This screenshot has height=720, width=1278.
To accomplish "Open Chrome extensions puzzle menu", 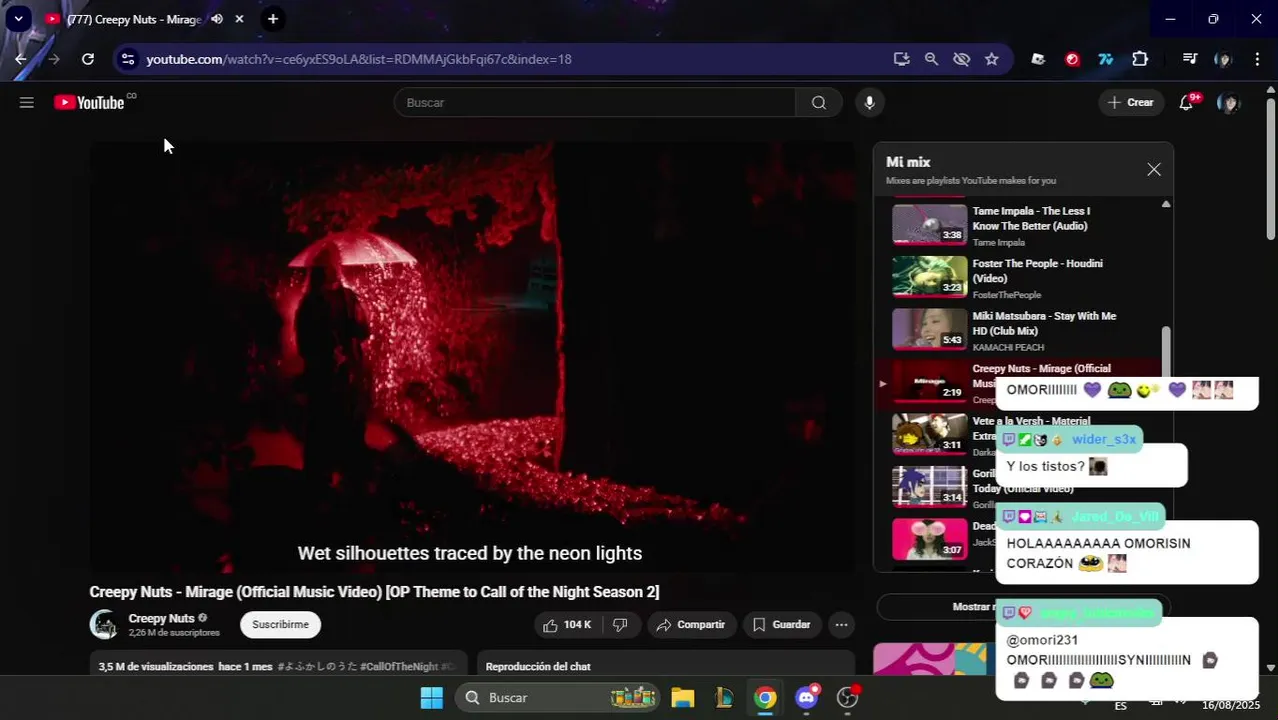I will coord(1140,59).
